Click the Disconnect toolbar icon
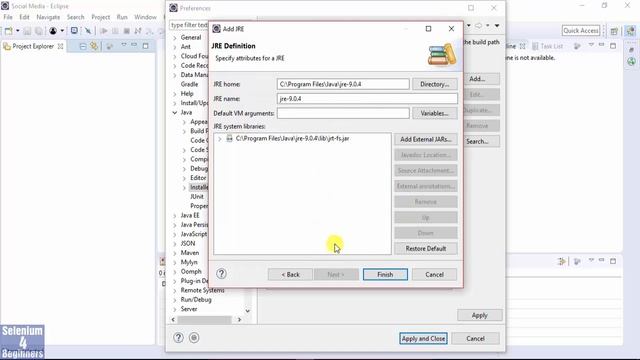 coord(138,31)
